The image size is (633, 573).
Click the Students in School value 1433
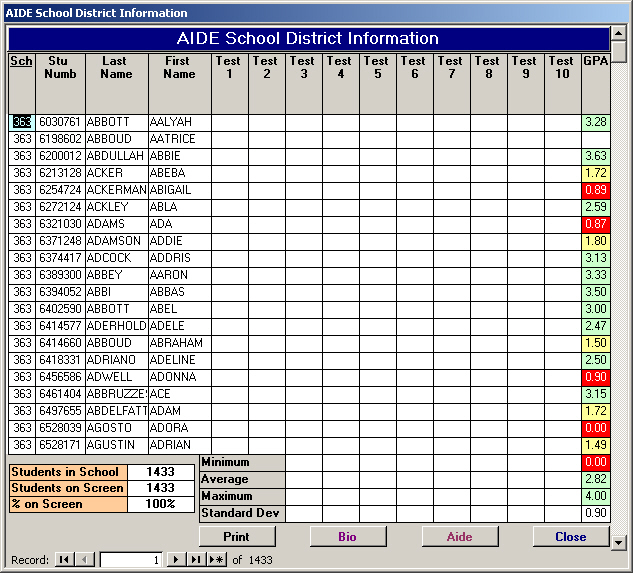[161, 472]
